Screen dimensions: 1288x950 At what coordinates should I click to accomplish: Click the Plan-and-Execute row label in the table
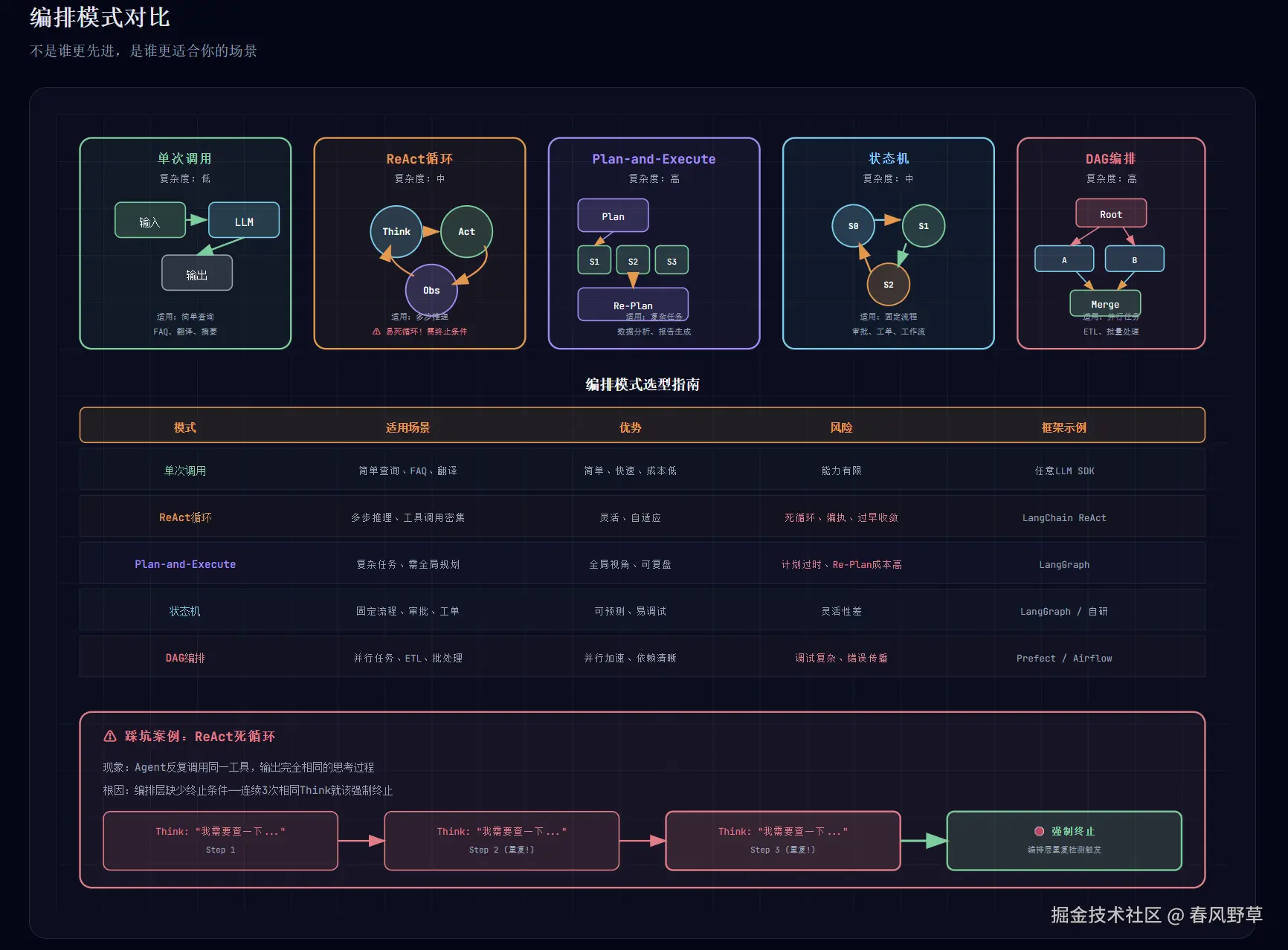[185, 564]
